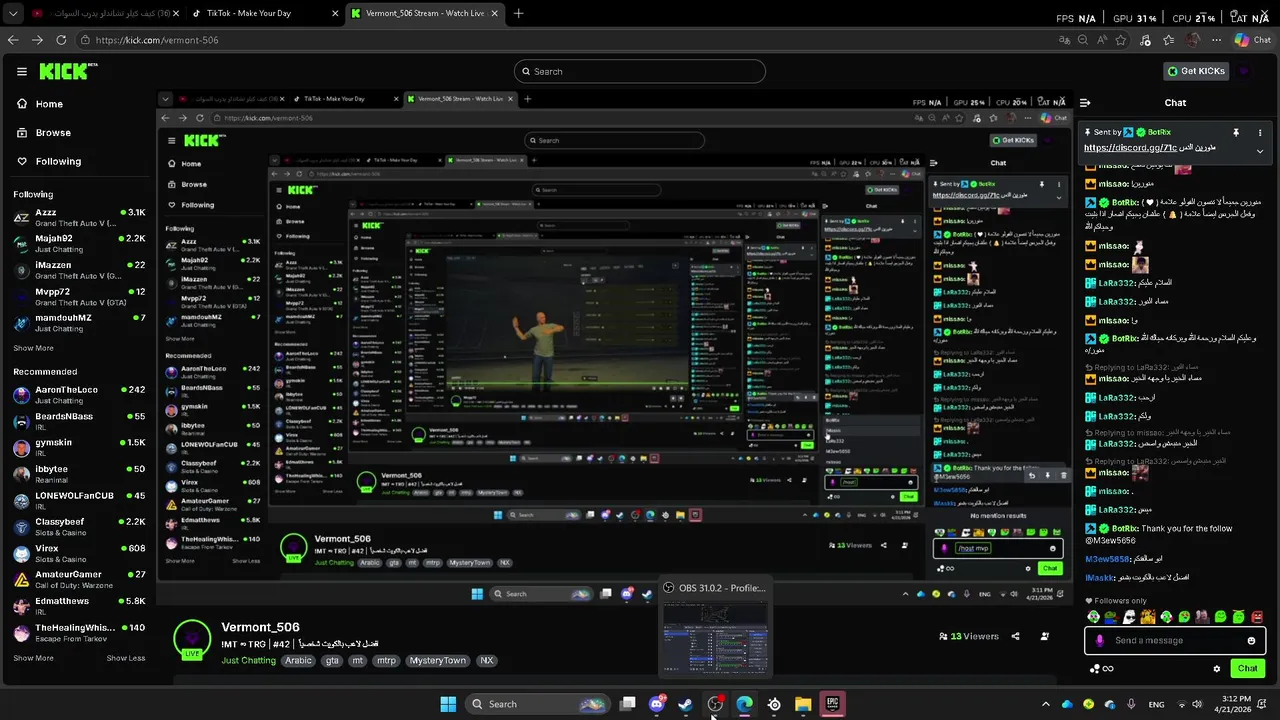Screen dimensions: 1280x720
Task: Expand the pinned message chevron
Action: (x=1259, y=151)
